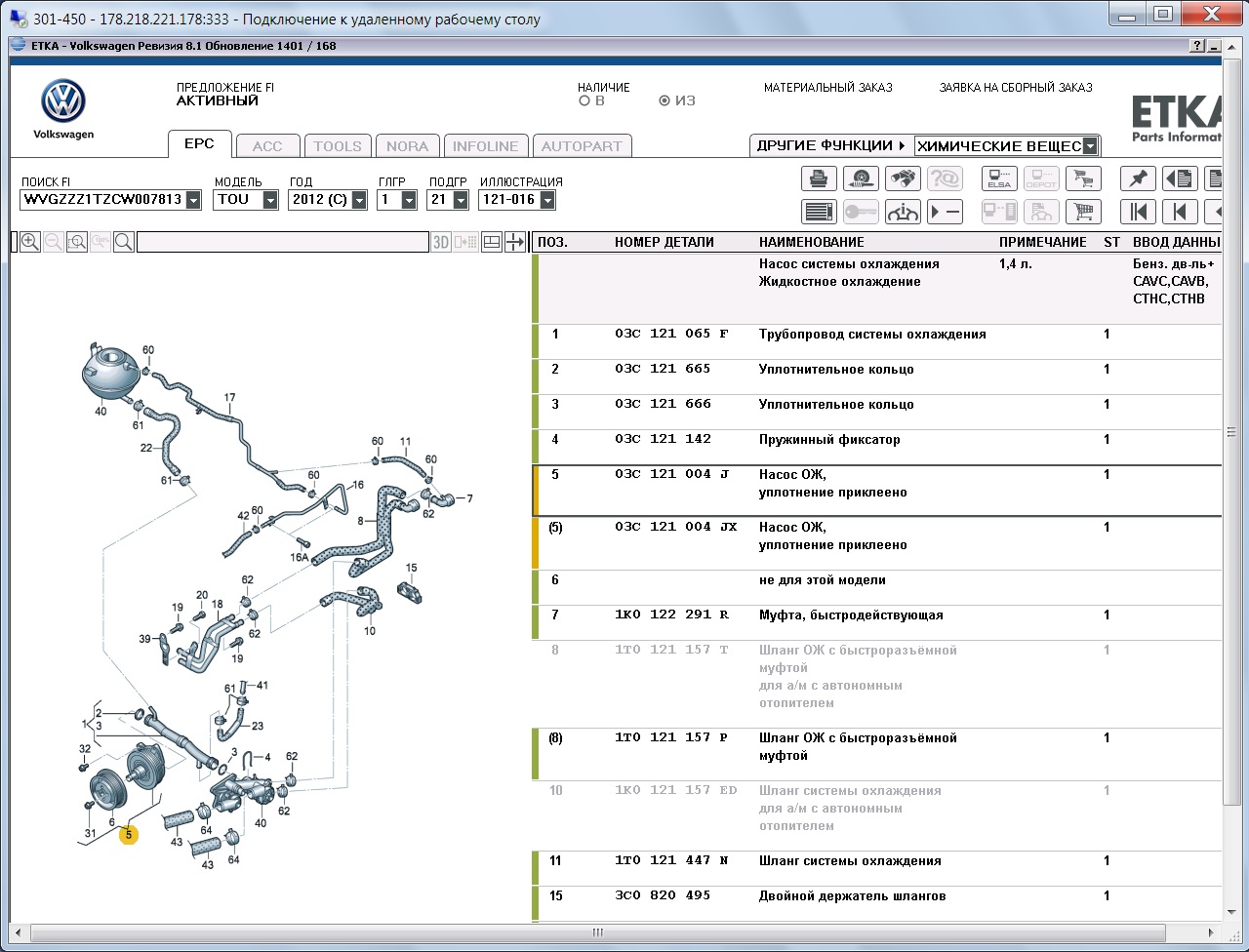The image size is (1249, 952).
Task: Click the НОМЕР ДЕТАЛИ column header
Action: (665, 242)
